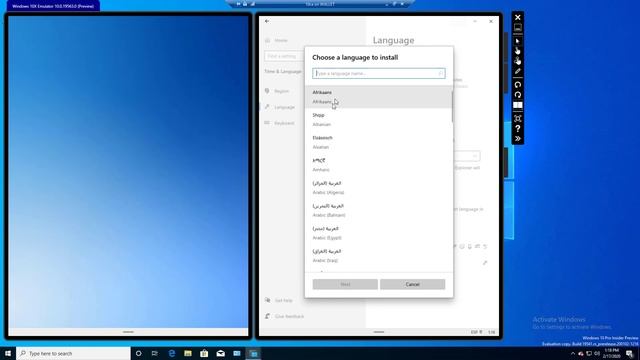
Task: Click Get help link
Action: pos(283,300)
